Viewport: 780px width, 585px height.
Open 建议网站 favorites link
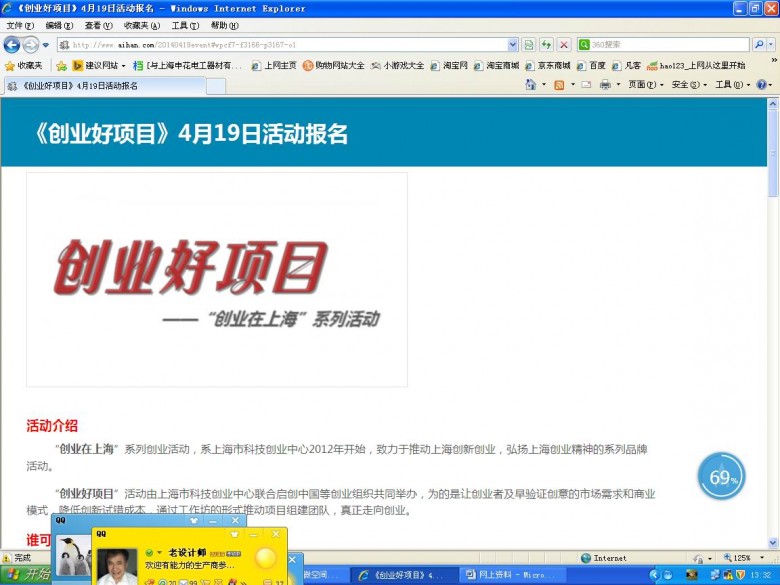(98, 65)
